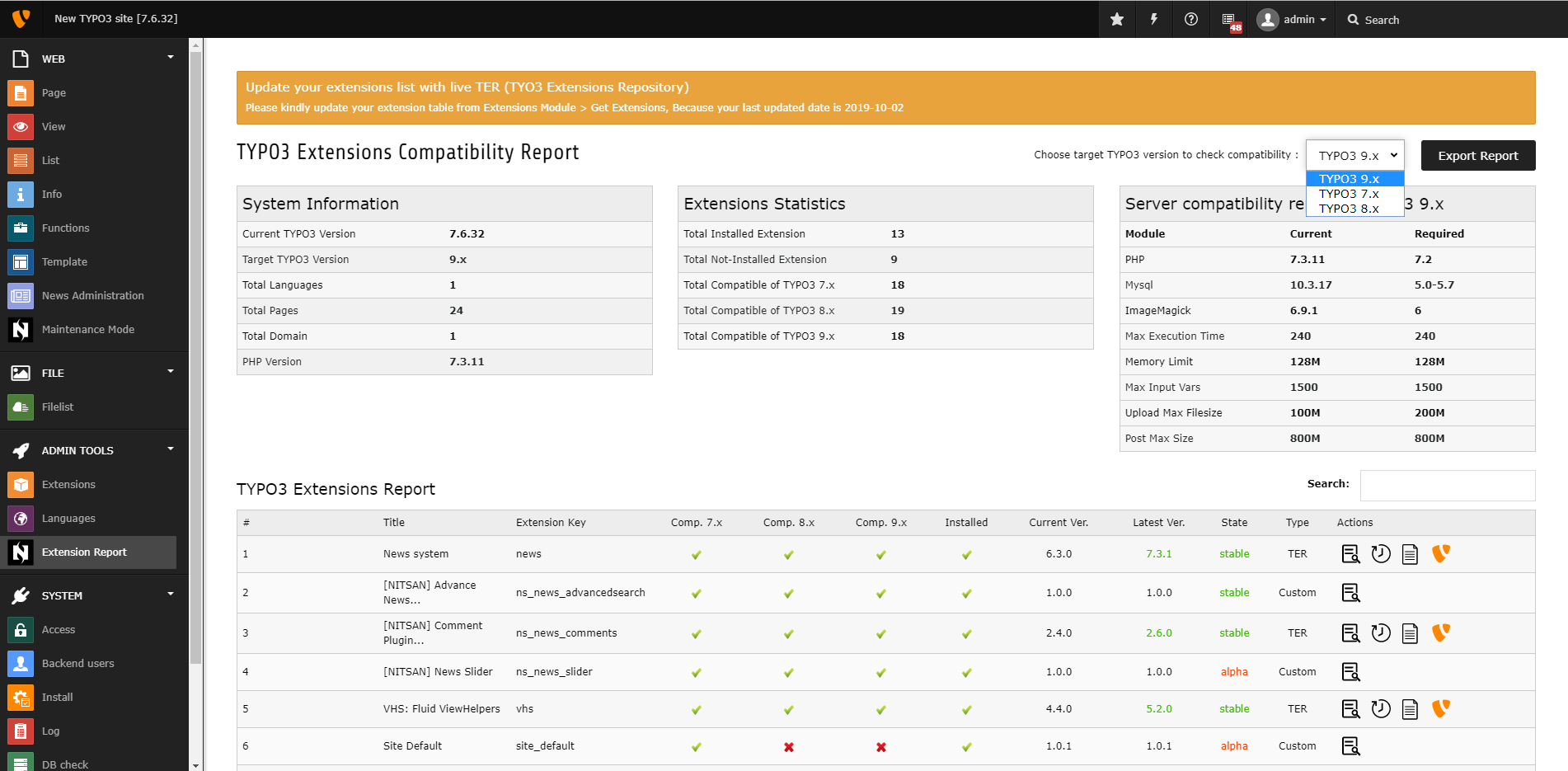The height and width of the screenshot is (771, 1568).
Task: Click the TYPO3 logo in top bar
Action: [21, 18]
